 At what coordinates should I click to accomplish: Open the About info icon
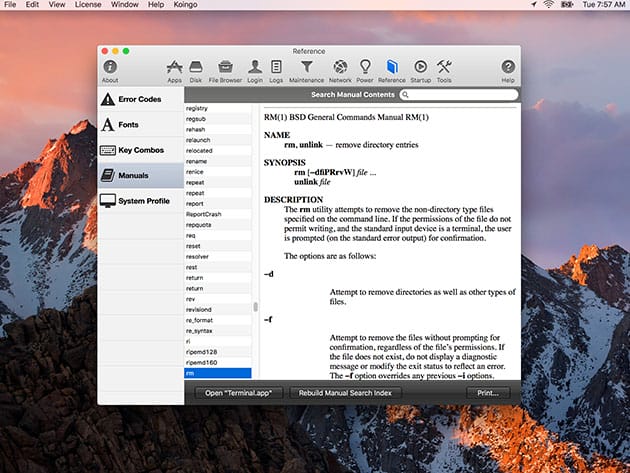(110, 68)
